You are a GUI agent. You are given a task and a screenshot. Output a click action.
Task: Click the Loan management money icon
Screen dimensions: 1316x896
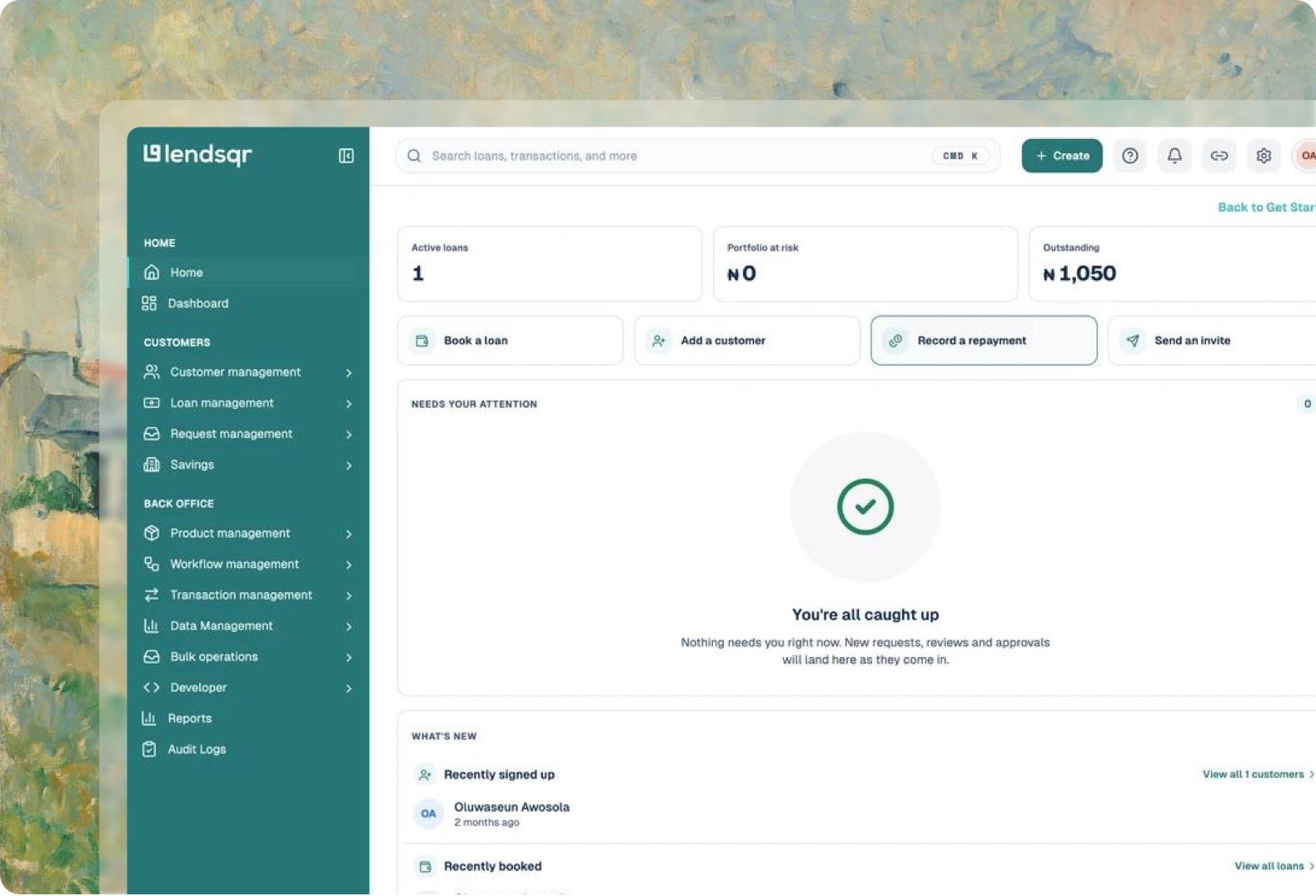(152, 403)
